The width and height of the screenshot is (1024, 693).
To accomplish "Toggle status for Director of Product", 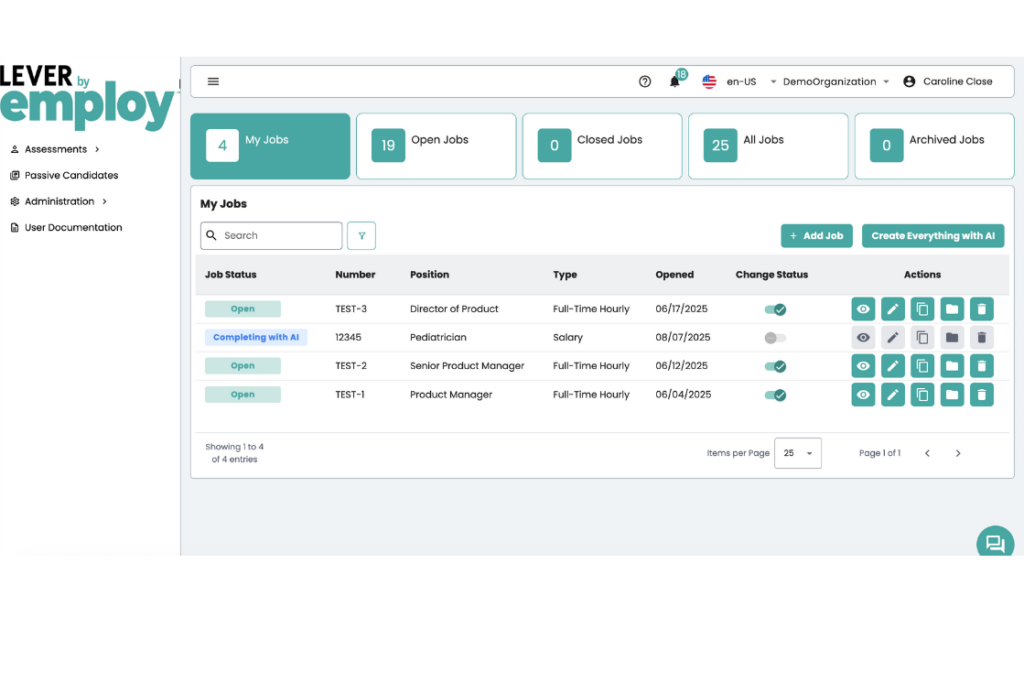I will (x=775, y=309).
